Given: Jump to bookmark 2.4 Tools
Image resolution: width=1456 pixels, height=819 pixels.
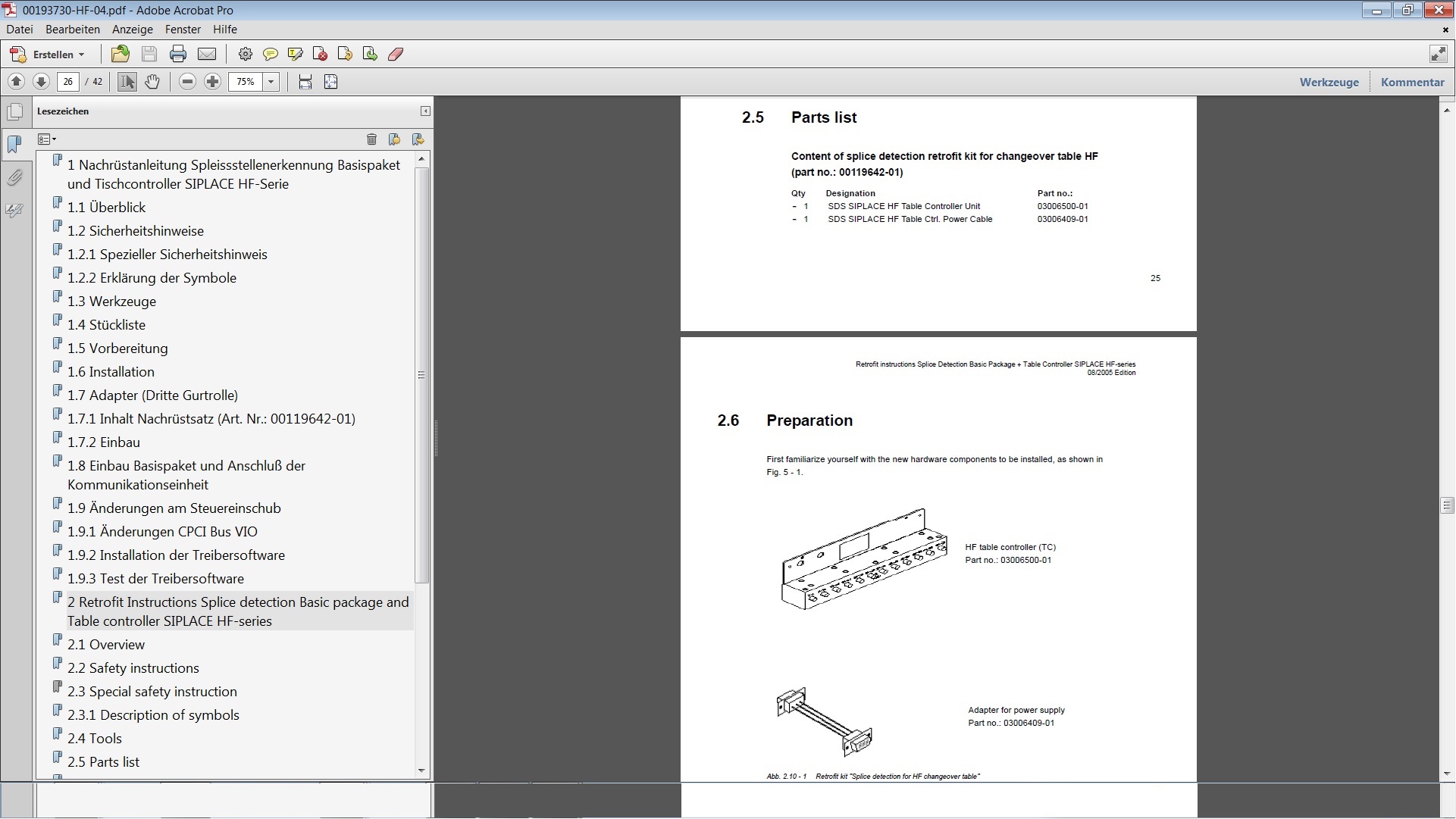Looking at the screenshot, I should (x=94, y=739).
